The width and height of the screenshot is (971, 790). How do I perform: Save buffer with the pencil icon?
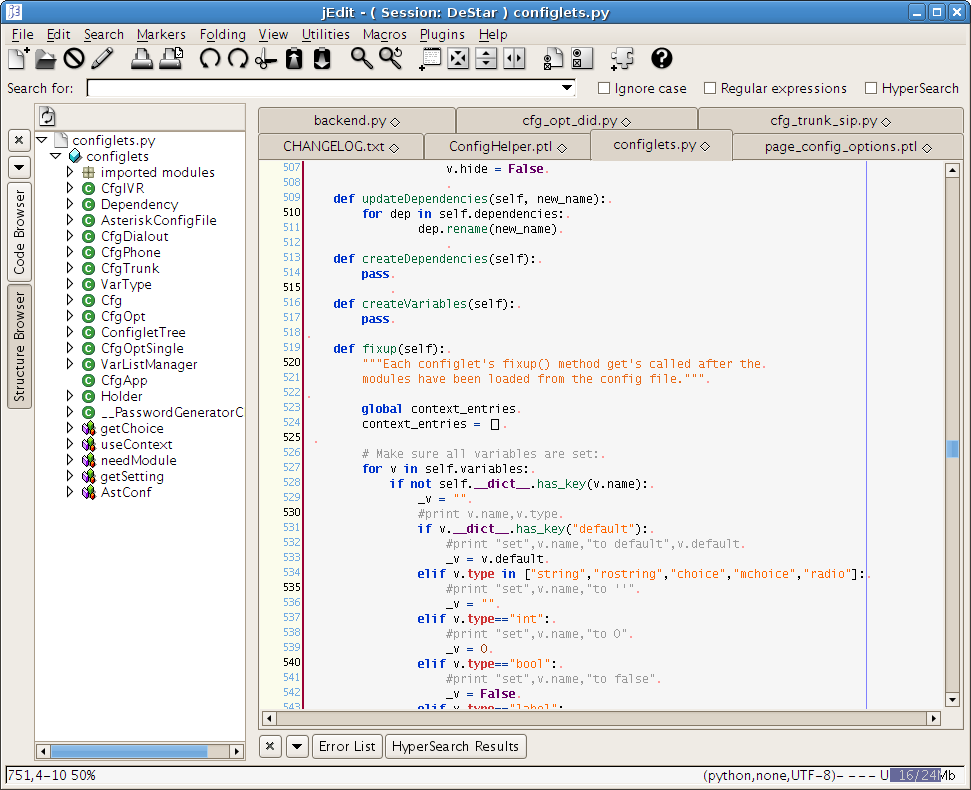coord(102,59)
